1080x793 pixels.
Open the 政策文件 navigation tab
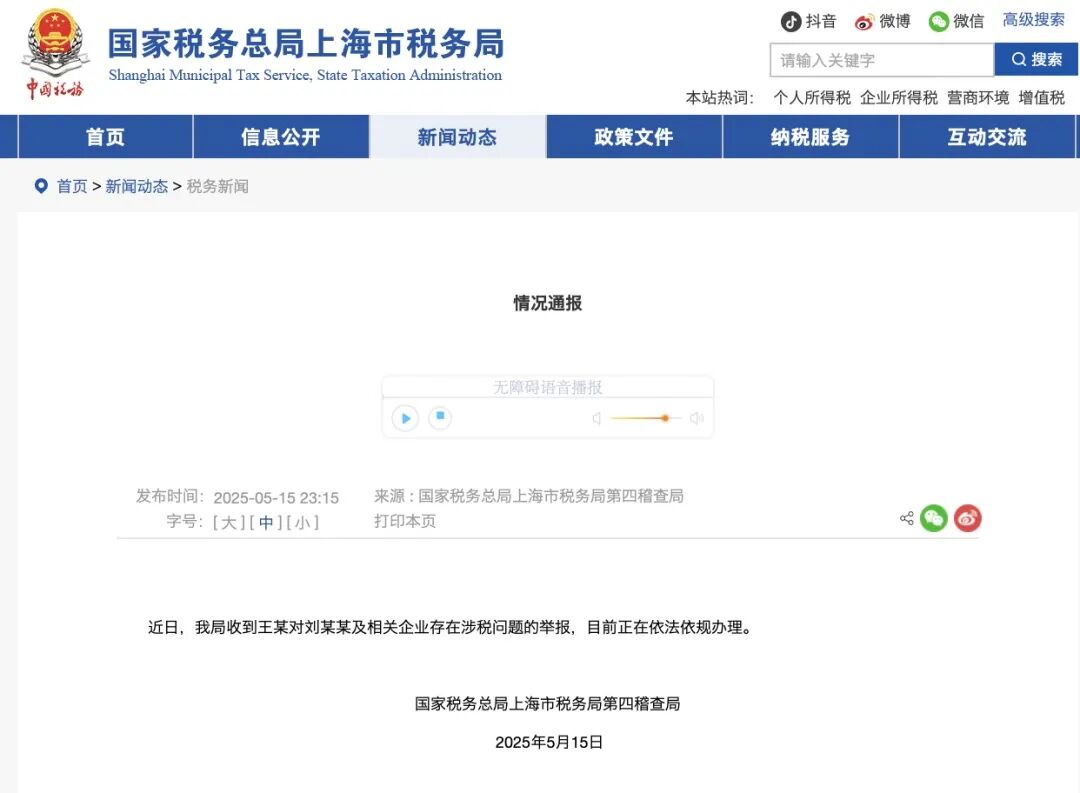pos(634,137)
